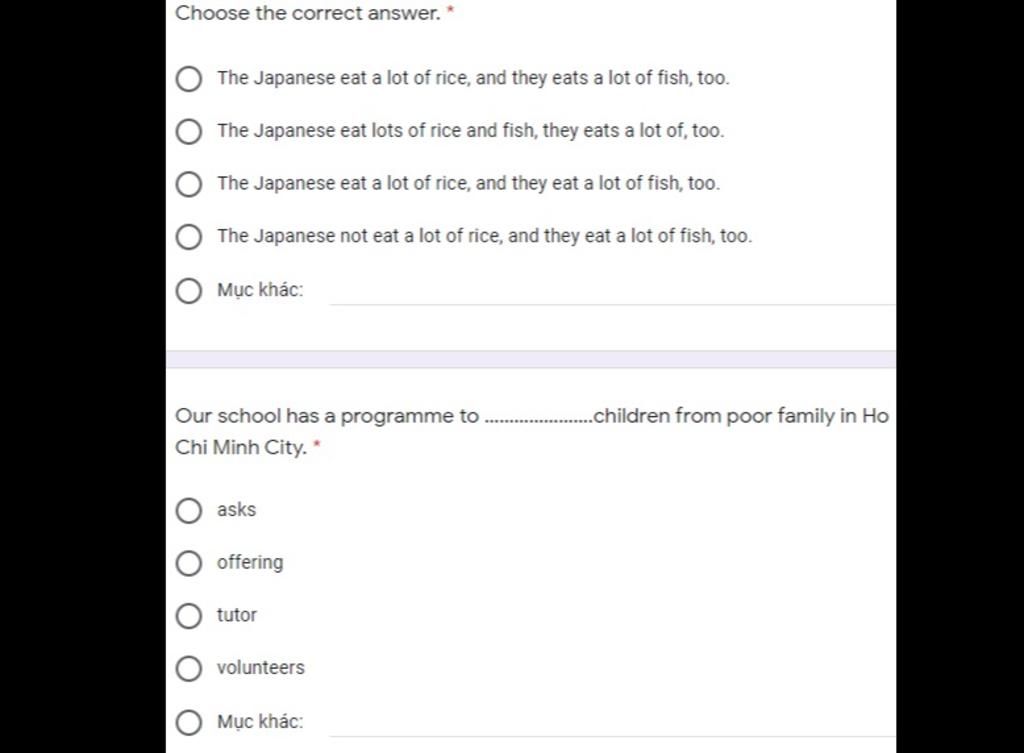
Task: Click the 'asks' option label text
Action: point(237,510)
